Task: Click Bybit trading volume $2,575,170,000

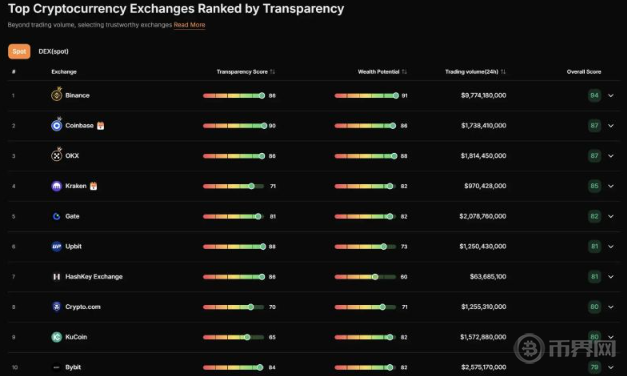Action: click(x=483, y=367)
